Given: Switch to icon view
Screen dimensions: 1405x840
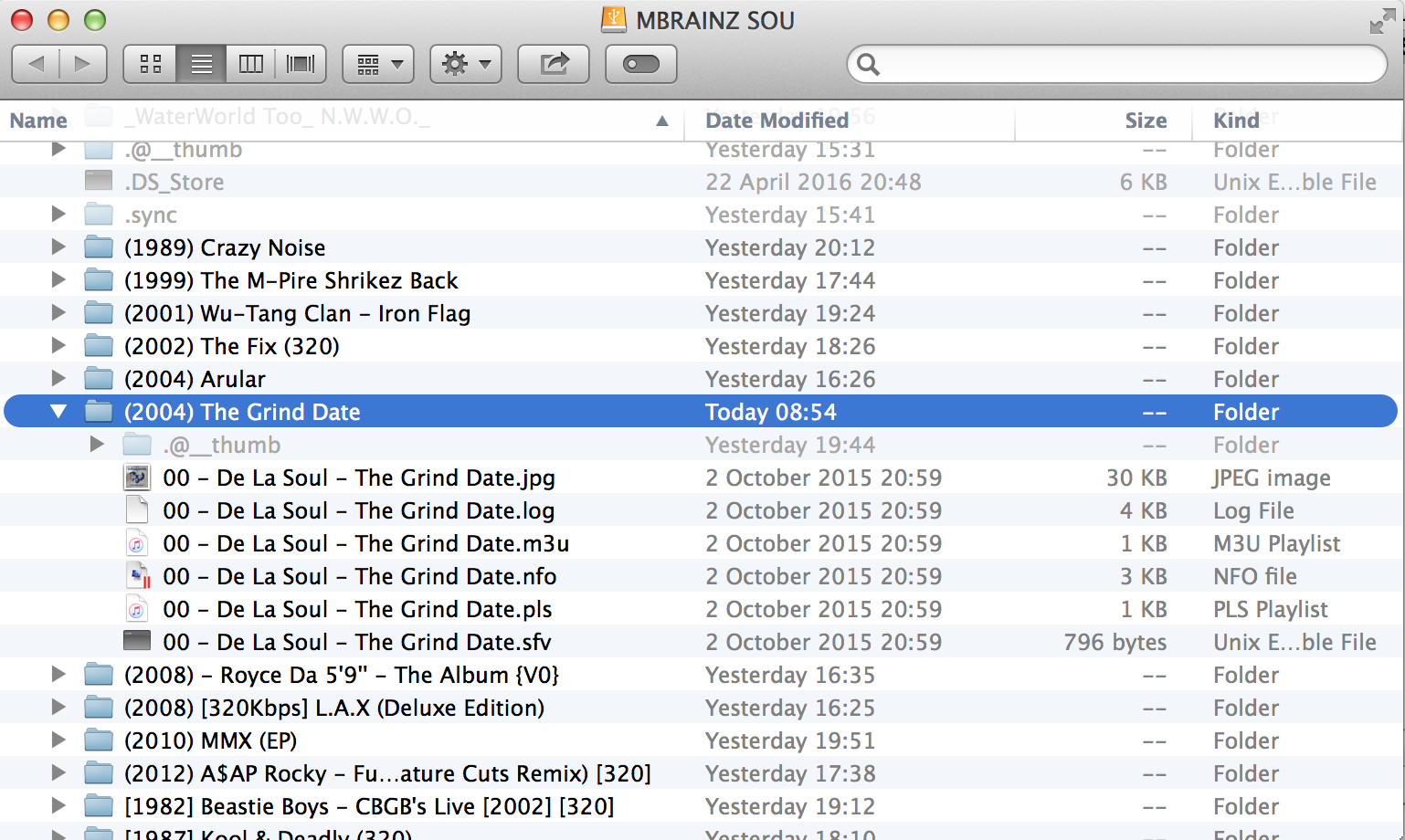Looking at the screenshot, I should click(x=151, y=64).
